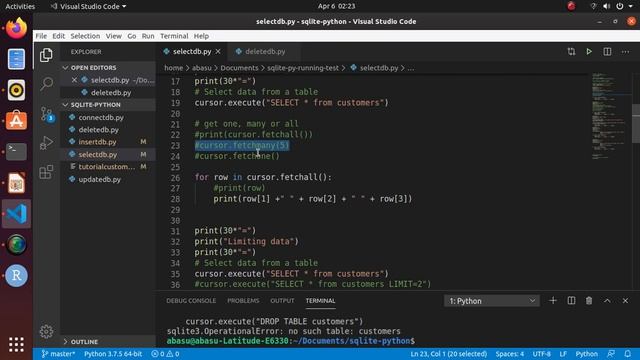Image resolution: width=640 pixels, height=360 pixels.
Task: Switch to Output panel tab
Action: [282, 301]
